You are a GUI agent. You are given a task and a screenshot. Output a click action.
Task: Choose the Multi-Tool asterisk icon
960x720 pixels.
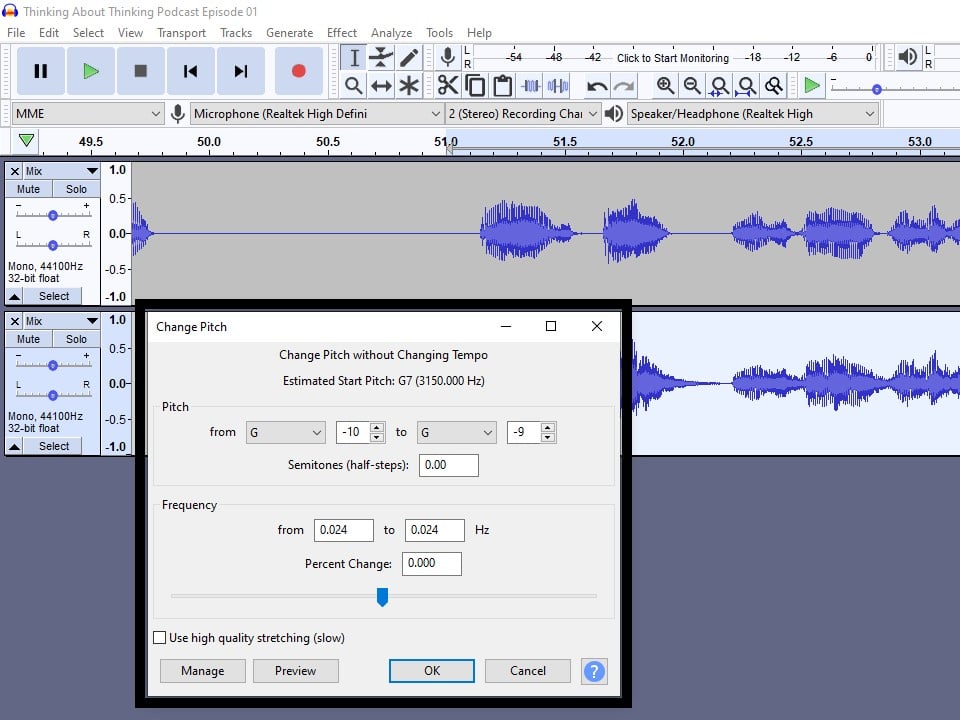coord(408,86)
